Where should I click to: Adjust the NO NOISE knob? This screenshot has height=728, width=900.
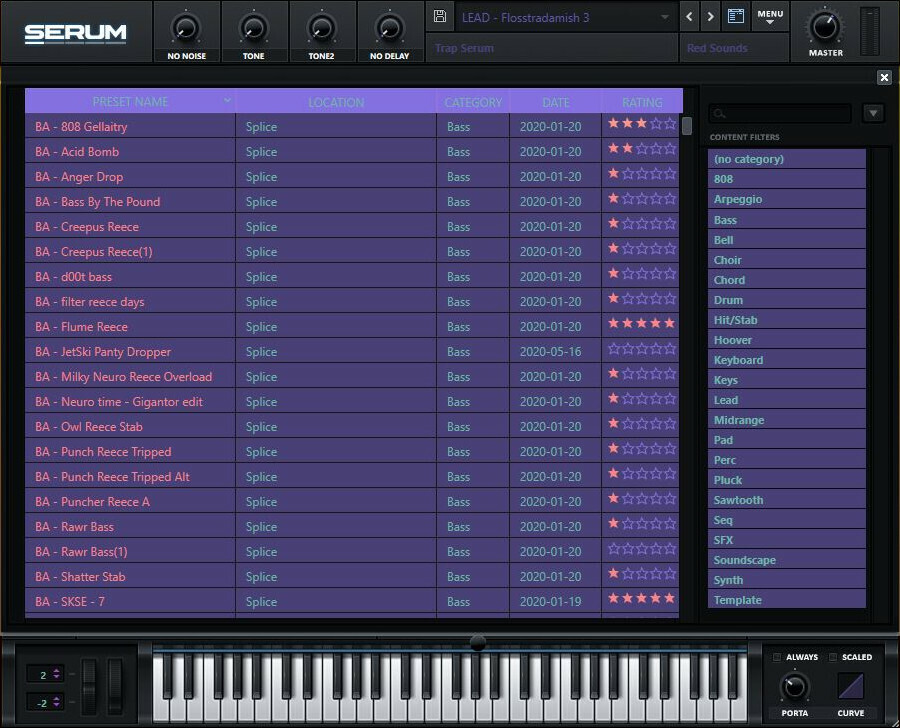[186, 28]
